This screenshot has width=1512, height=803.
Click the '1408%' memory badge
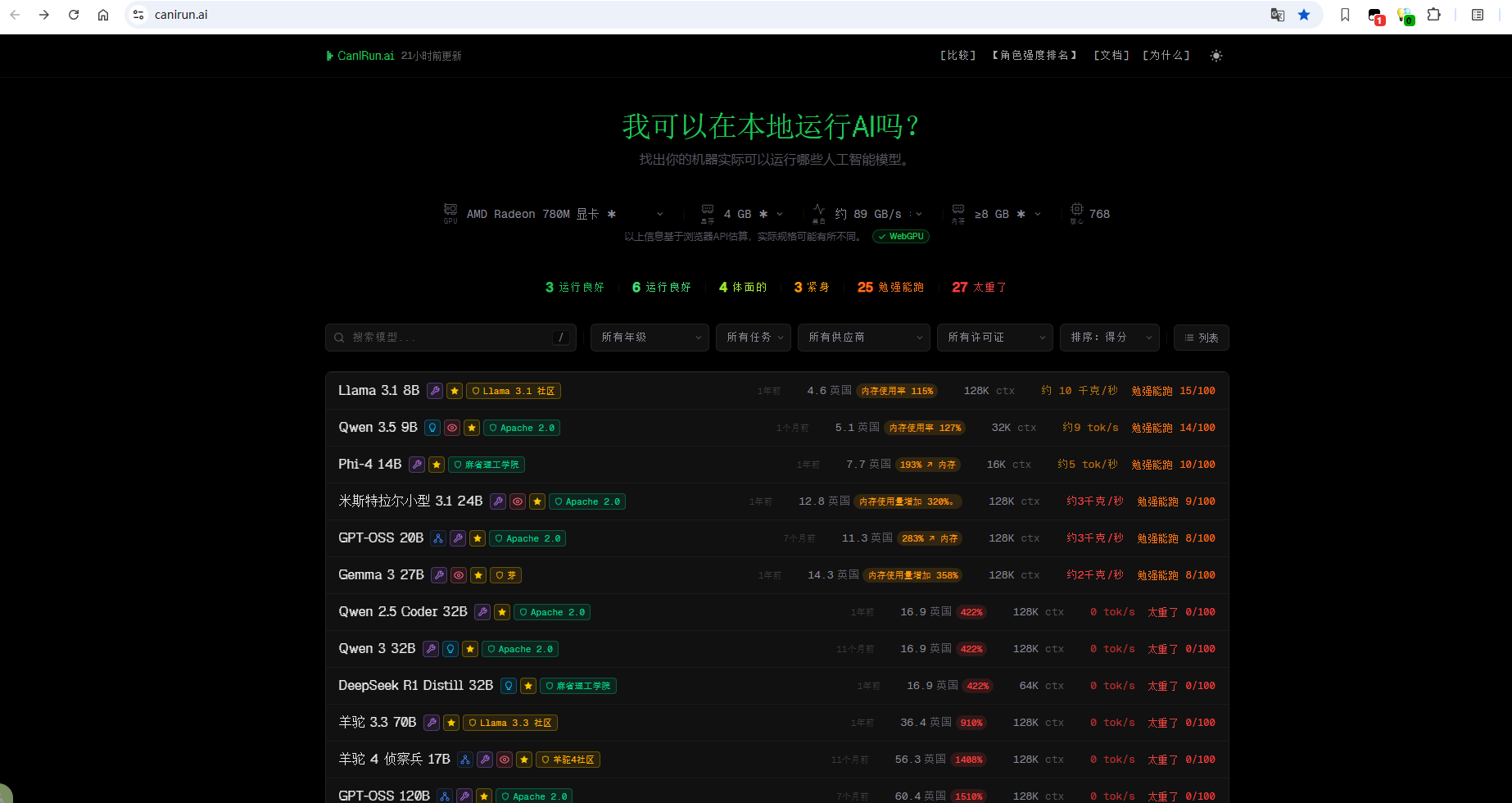tap(968, 760)
